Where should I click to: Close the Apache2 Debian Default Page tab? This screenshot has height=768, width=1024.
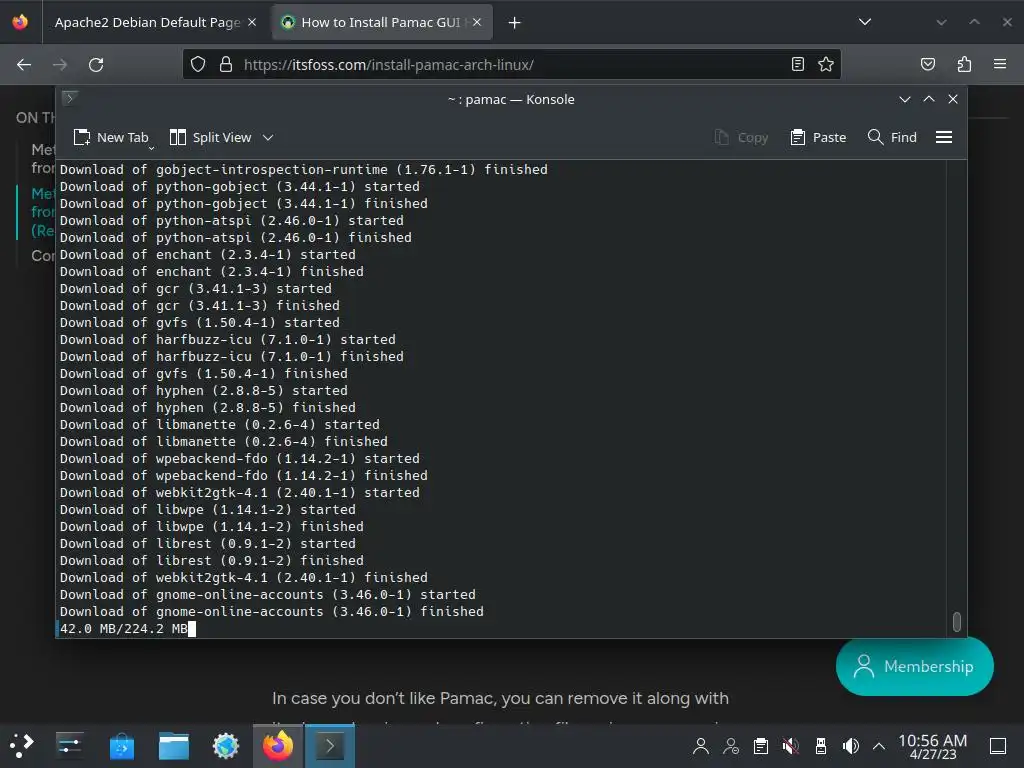pyautogui.click(x=252, y=22)
